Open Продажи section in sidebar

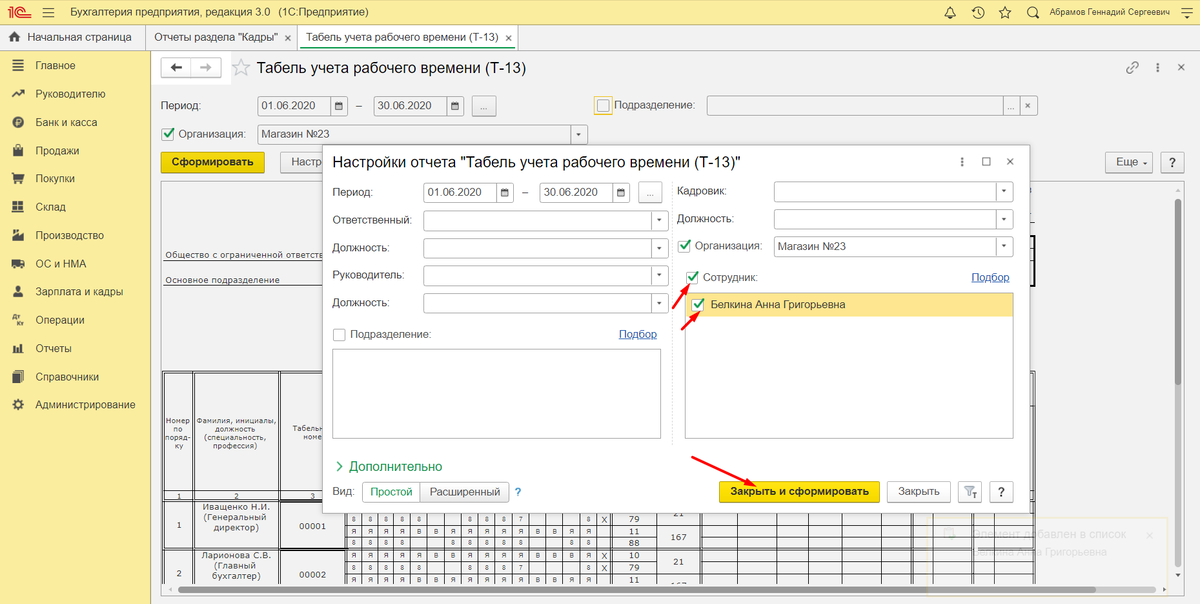click(x=57, y=151)
